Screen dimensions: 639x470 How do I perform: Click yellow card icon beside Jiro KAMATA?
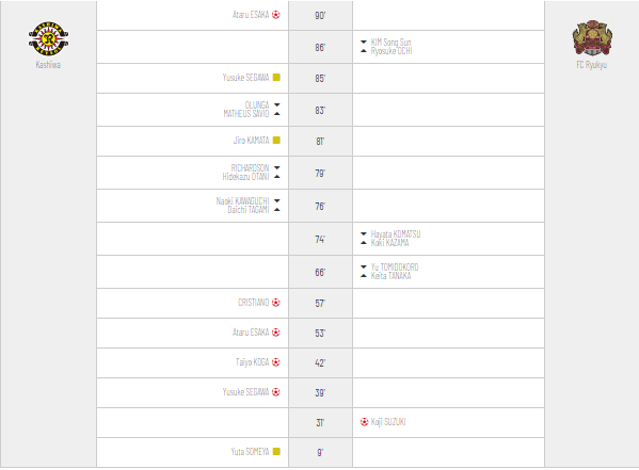point(276,141)
